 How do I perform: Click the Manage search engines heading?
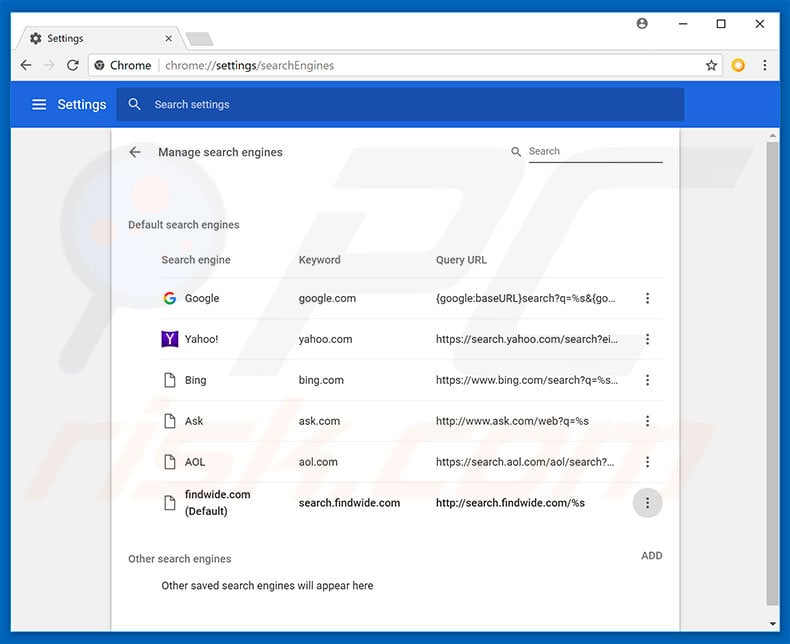click(220, 152)
